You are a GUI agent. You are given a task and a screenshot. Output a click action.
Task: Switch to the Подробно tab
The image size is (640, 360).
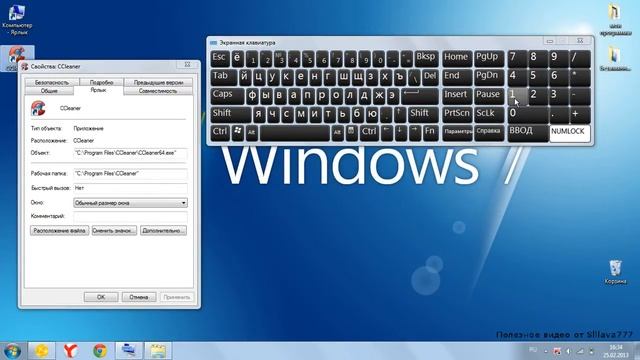click(101, 82)
